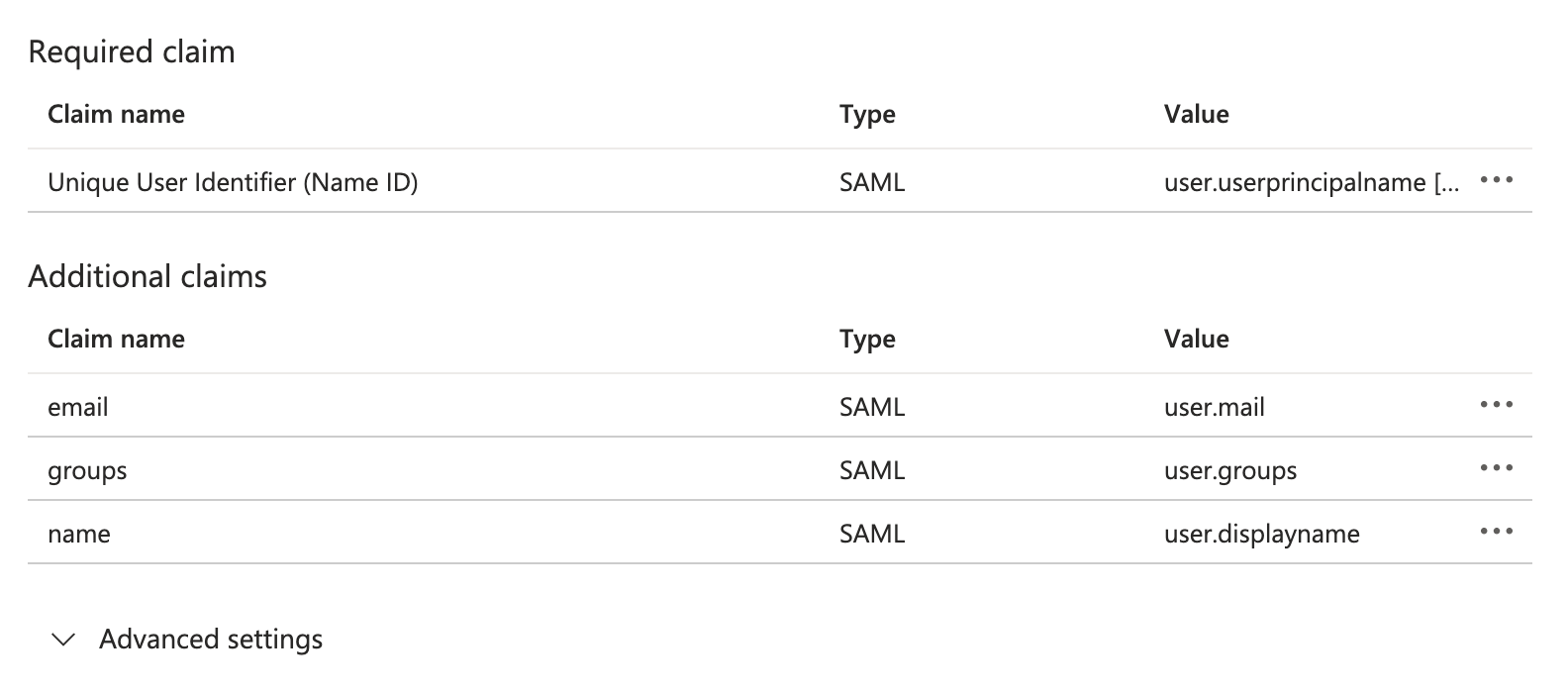Show context menu for the groups claim

click(1496, 469)
